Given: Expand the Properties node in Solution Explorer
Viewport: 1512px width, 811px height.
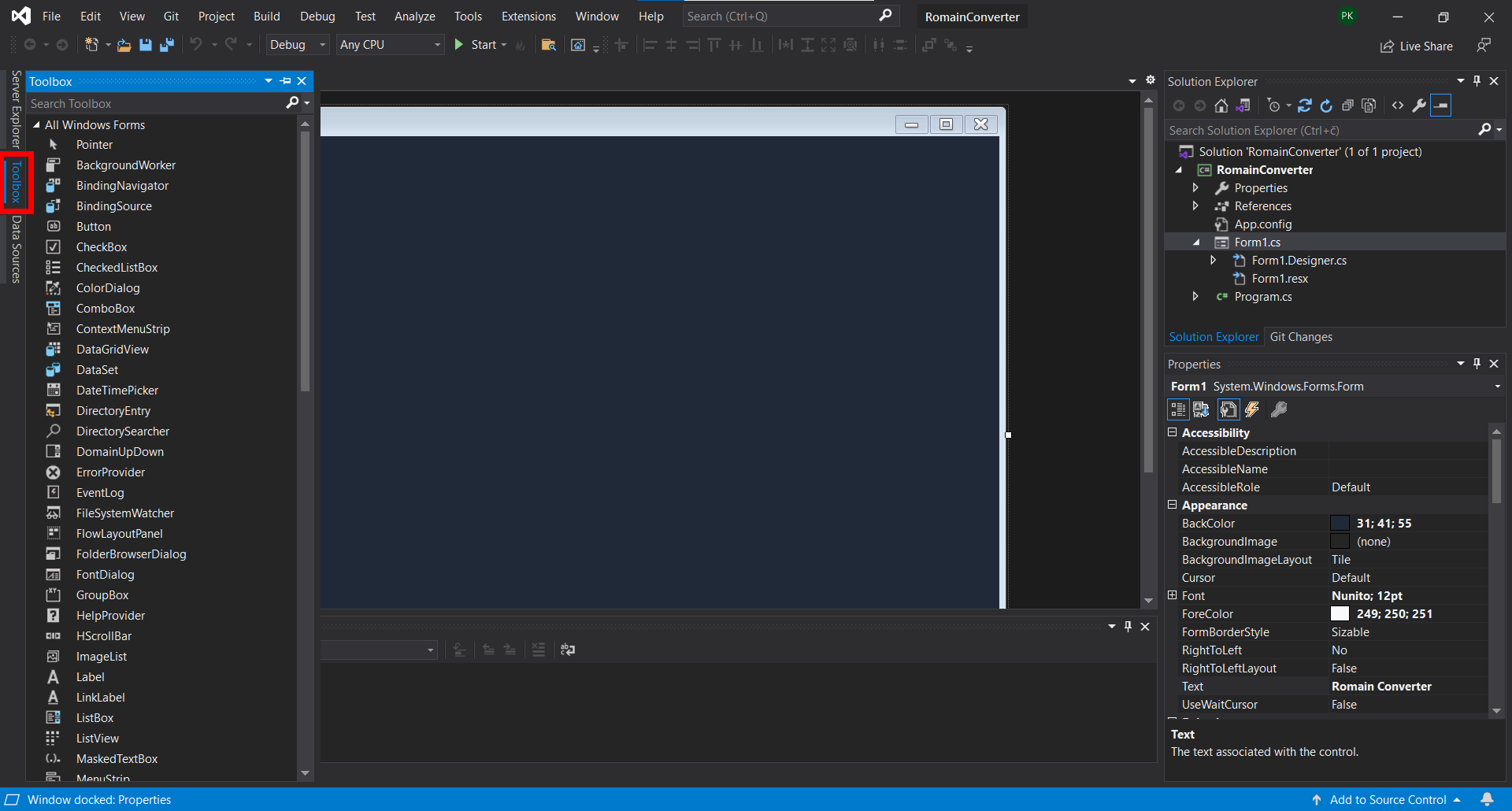Looking at the screenshot, I should (1195, 187).
